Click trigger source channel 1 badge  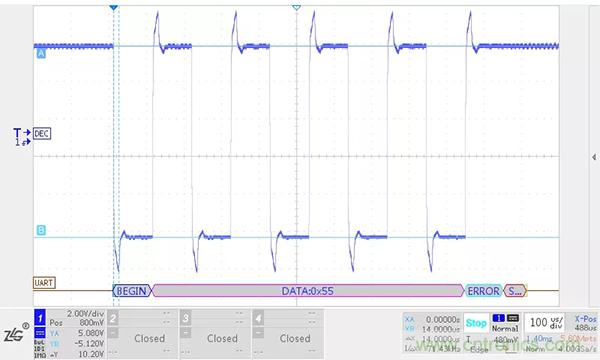(x=498, y=318)
